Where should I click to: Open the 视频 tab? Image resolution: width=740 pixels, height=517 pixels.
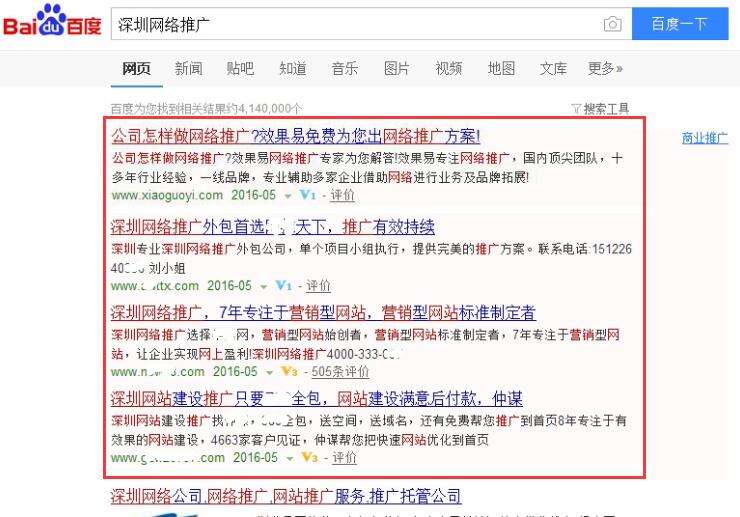point(448,68)
